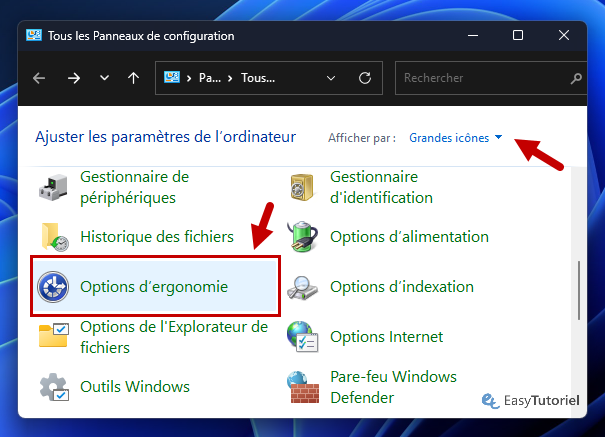Open the Grandes icônes view dropdown
This screenshot has height=437, width=605.
tap(455, 138)
